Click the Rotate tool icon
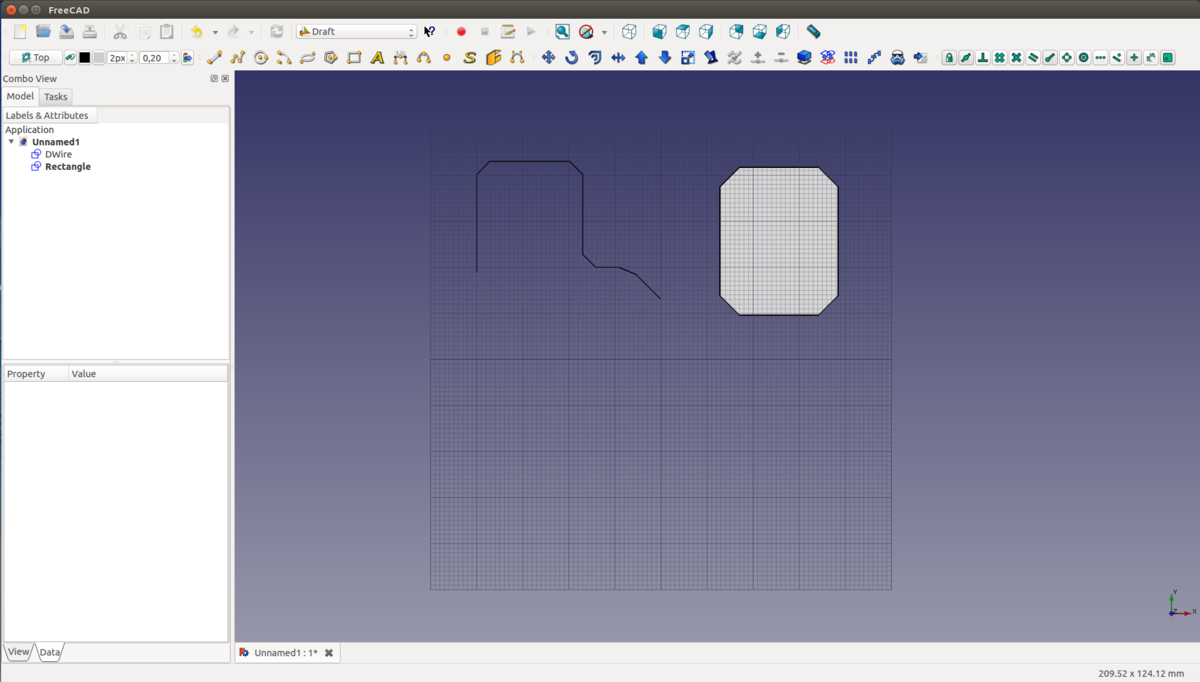 pyautogui.click(x=572, y=58)
